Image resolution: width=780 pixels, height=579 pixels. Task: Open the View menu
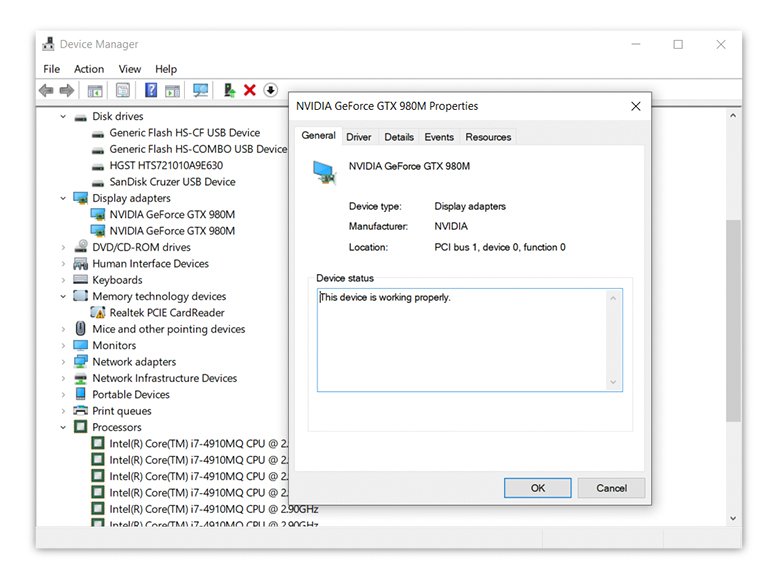point(130,69)
